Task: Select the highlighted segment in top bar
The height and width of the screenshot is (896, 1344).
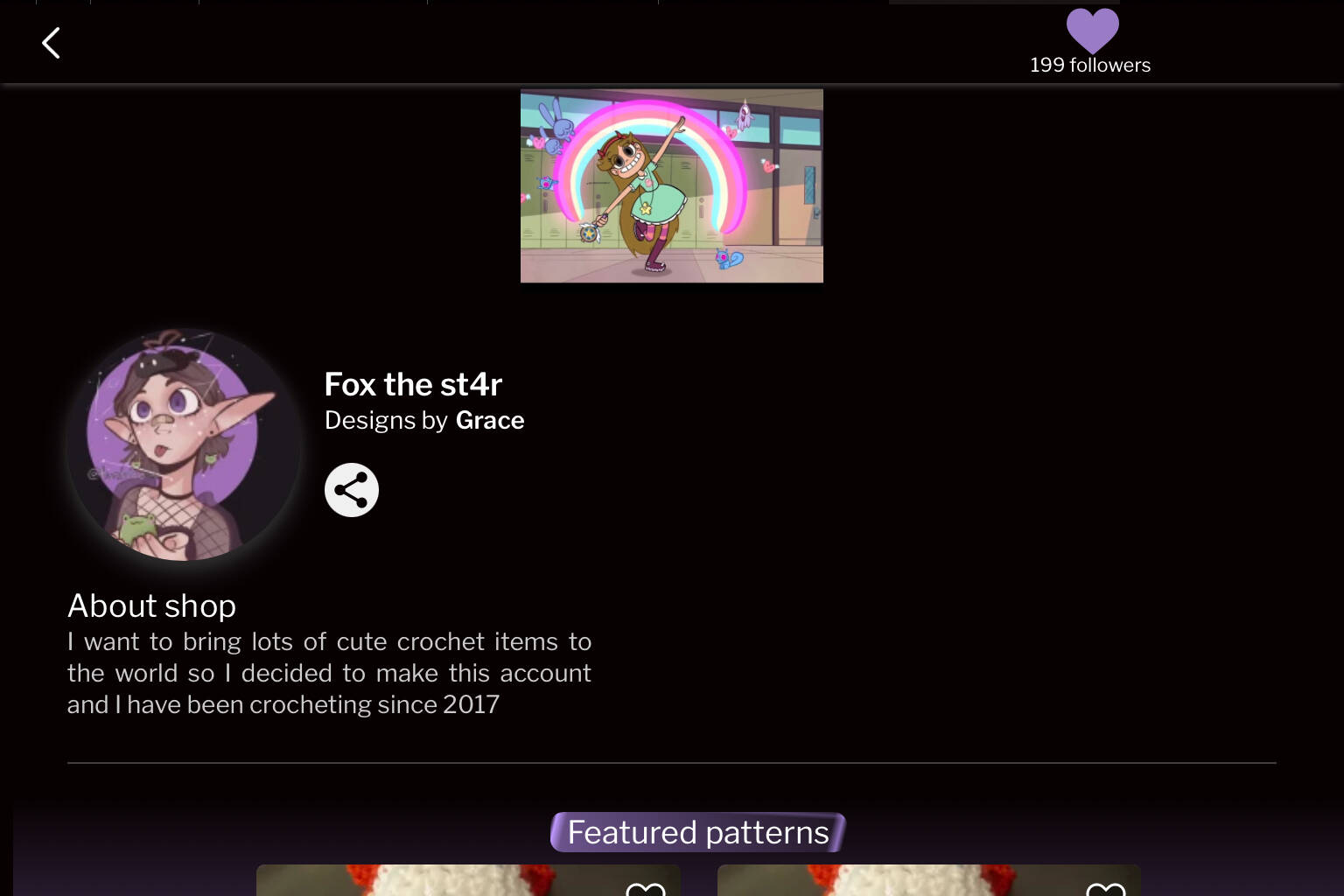Action: pos(1004,3)
